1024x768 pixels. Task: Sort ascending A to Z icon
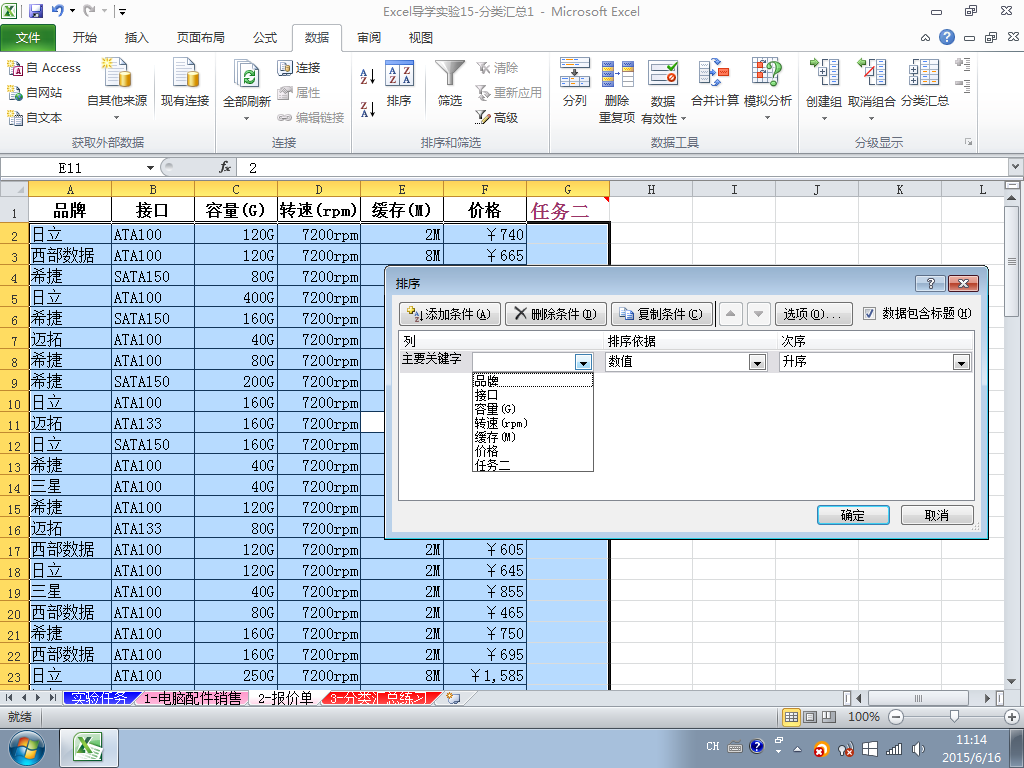pos(368,76)
